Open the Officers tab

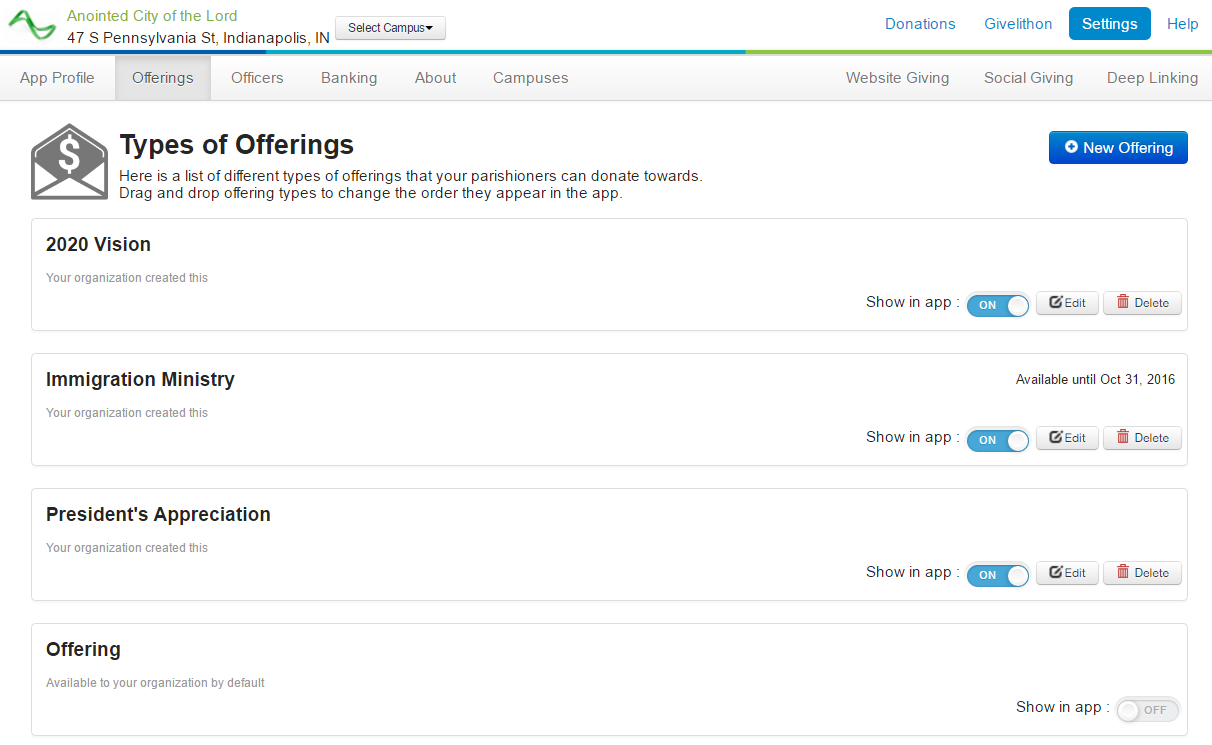(257, 78)
